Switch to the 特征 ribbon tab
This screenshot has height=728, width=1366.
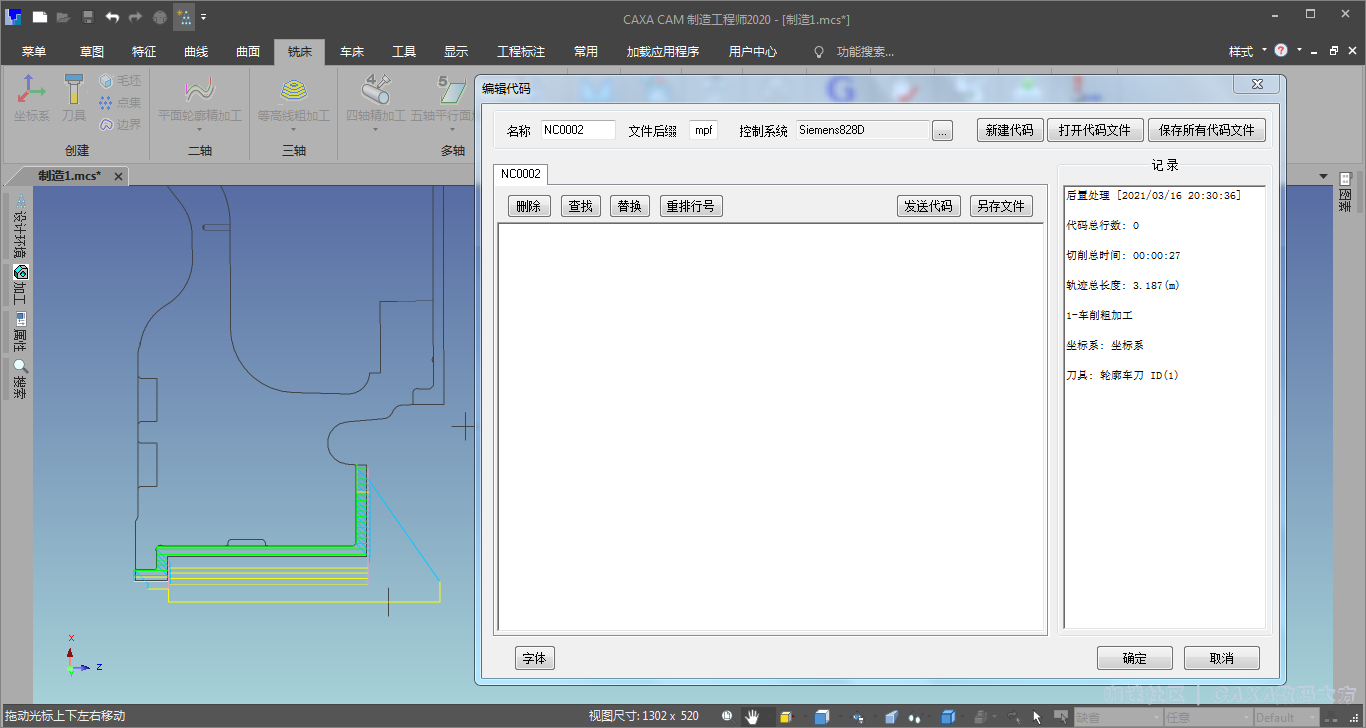click(x=144, y=52)
